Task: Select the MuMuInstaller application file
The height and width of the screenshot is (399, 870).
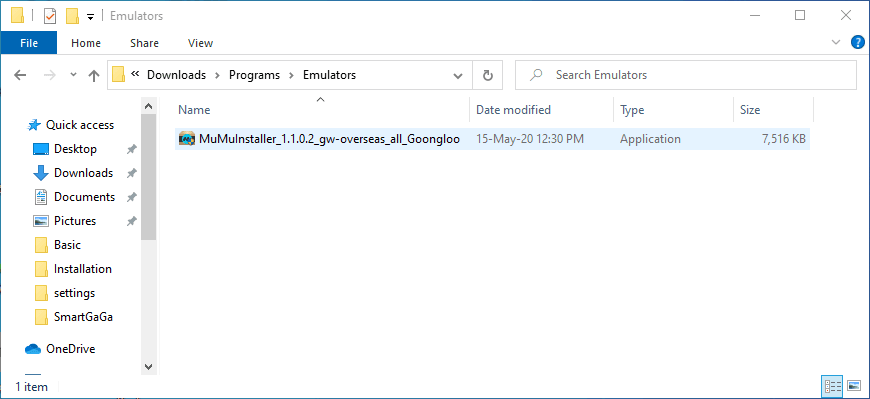Action: tap(492, 139)
